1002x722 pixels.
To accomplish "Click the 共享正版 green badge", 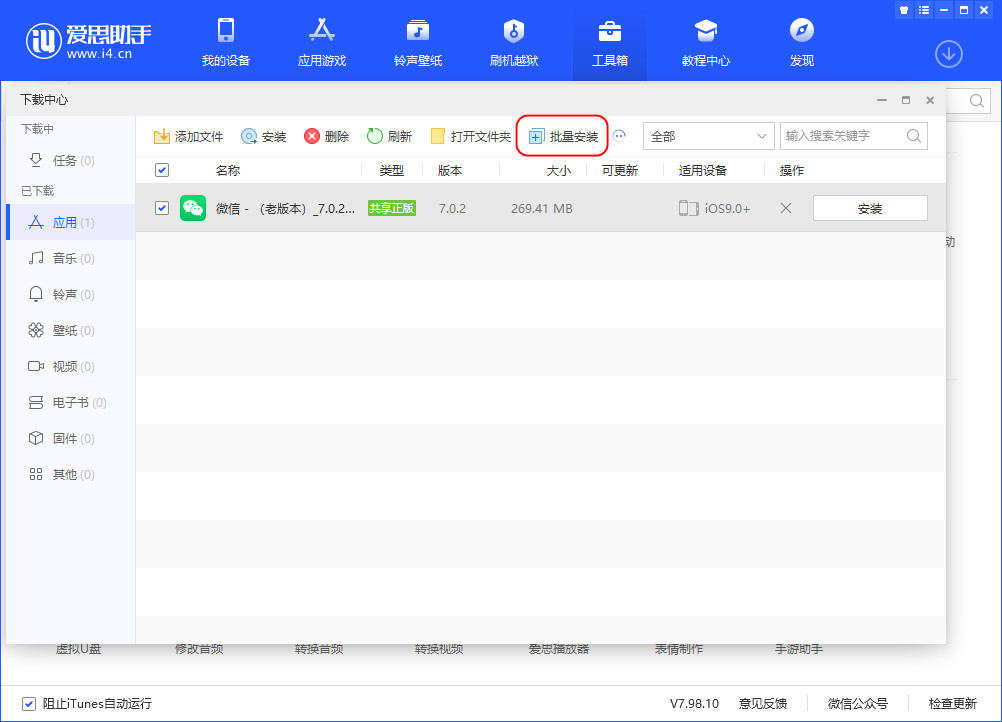I will 392,208.
